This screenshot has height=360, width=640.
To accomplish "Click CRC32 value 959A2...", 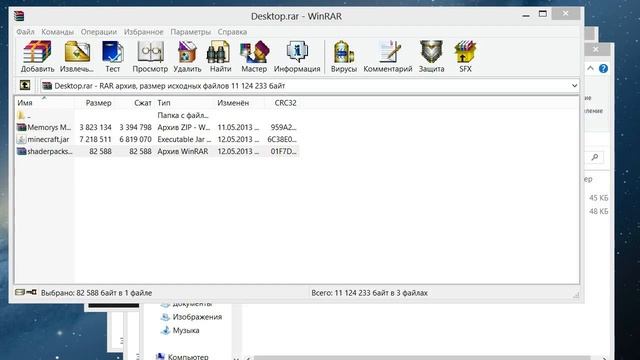I will pyautogui.click(x=283, y=127).
